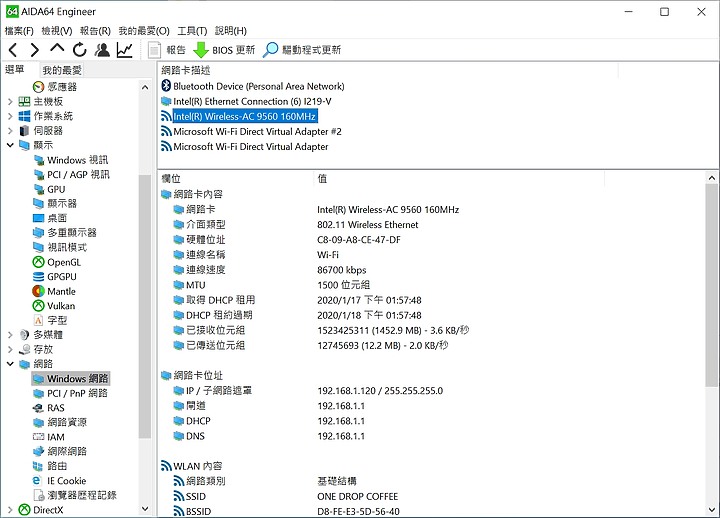Select the Windows 視訊 tree item
The image size is (720, 518).
click(x=71, y=160)
